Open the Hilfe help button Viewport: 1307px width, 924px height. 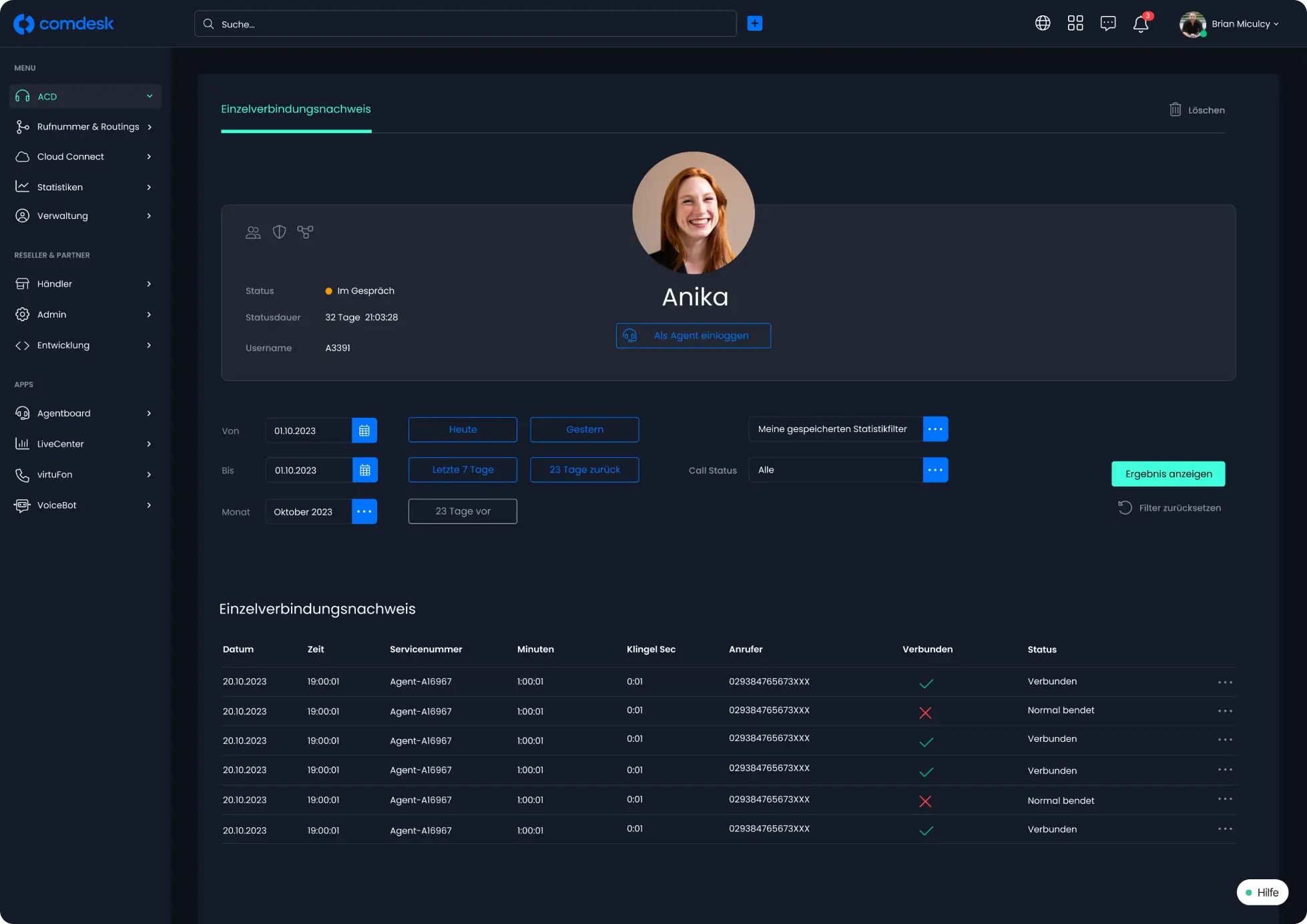1262,893
